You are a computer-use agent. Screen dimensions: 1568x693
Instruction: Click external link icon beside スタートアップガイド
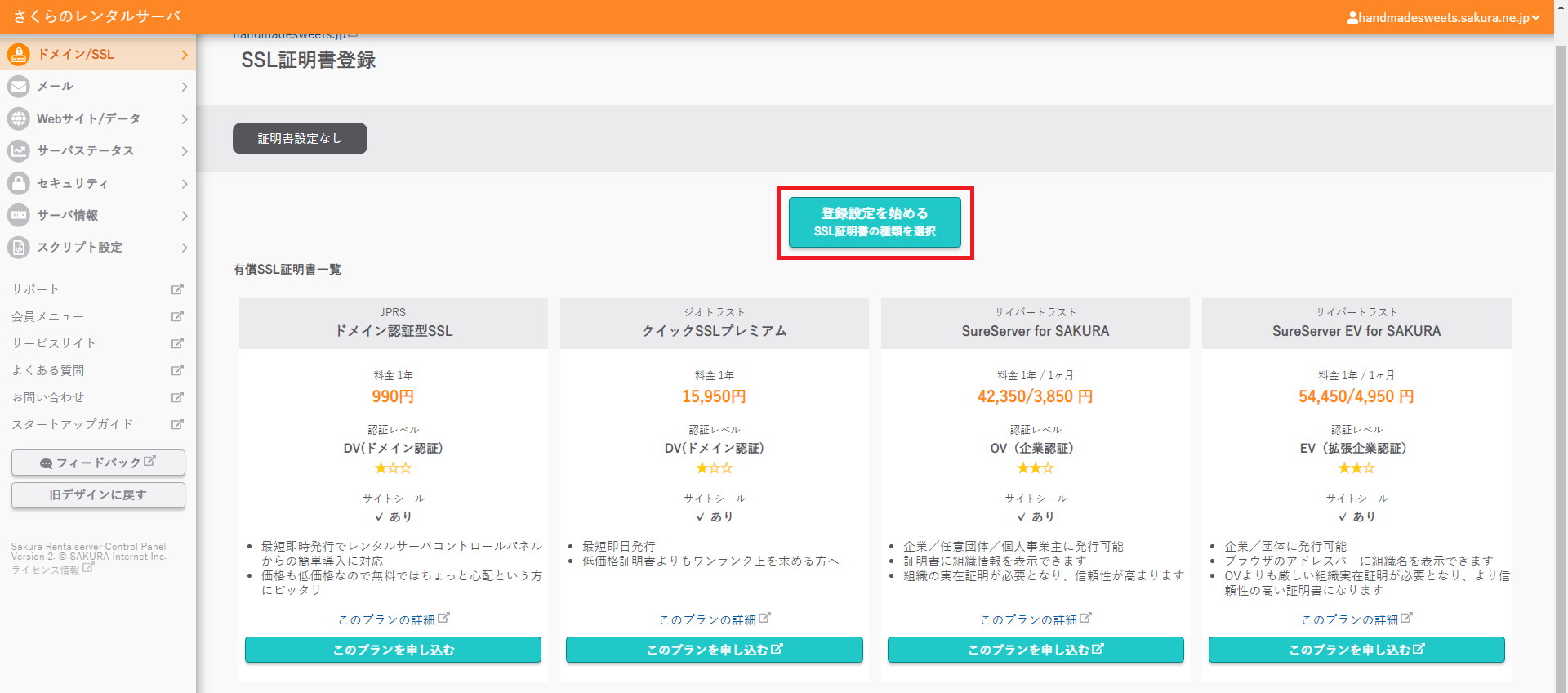coord(177,424)
